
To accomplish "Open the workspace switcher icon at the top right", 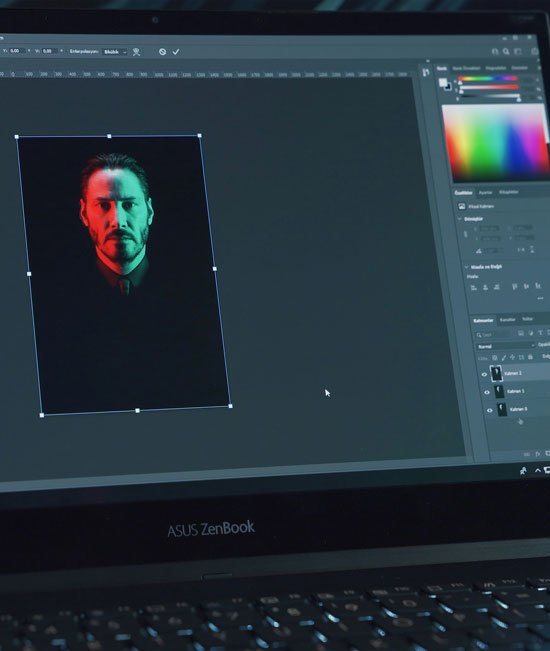I will (x=518, y=51).
